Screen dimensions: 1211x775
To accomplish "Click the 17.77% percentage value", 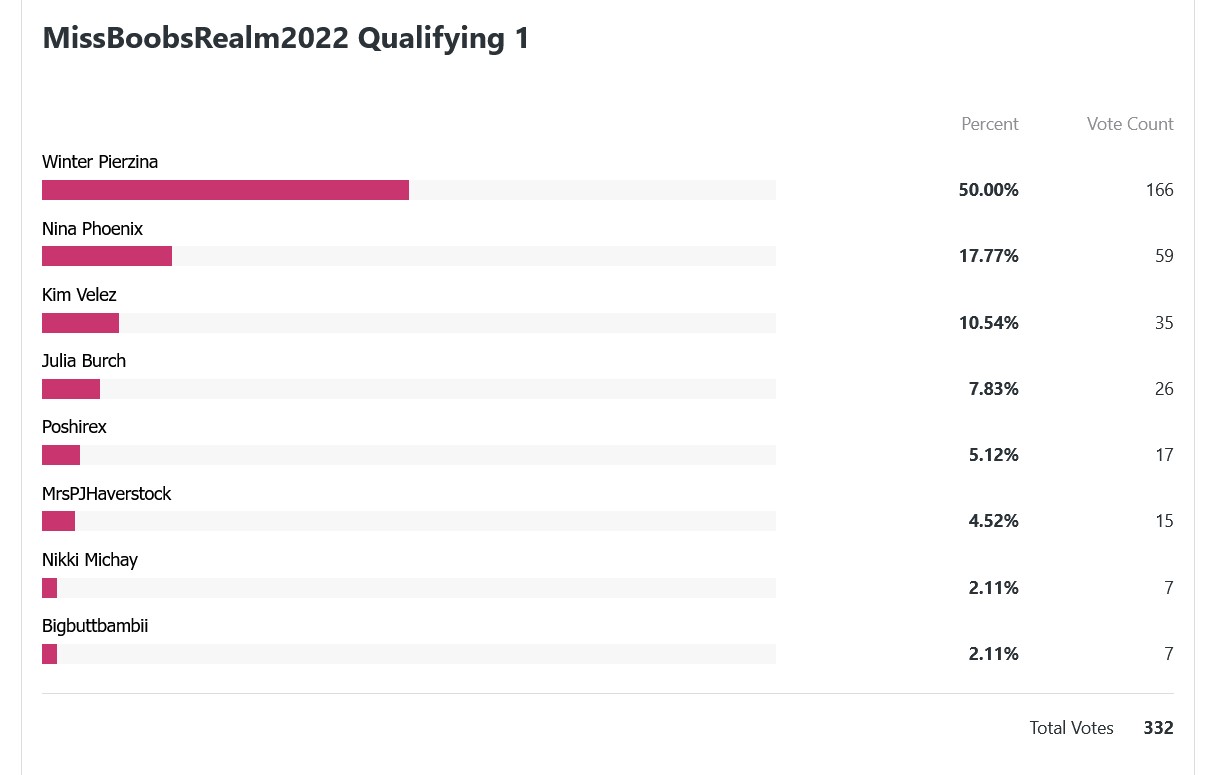I will pos(989,256).
